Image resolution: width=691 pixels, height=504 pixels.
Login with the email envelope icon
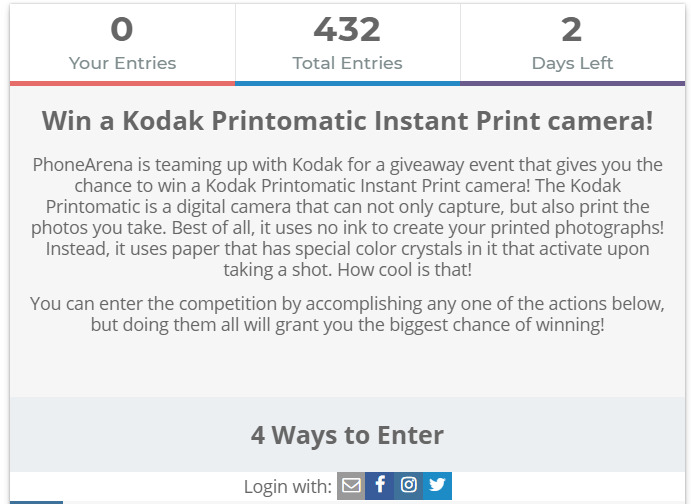tap(351, 485)
